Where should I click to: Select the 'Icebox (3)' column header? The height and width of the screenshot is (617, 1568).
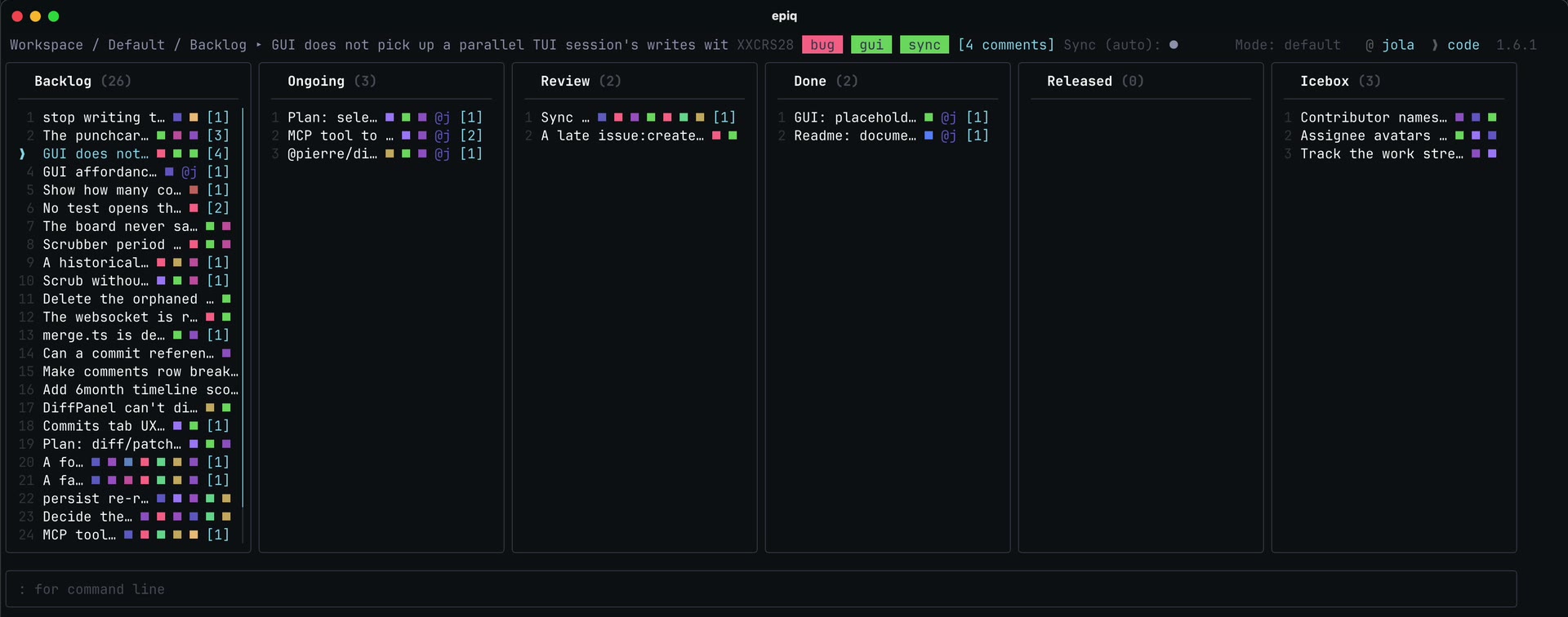click(1340, 81)
